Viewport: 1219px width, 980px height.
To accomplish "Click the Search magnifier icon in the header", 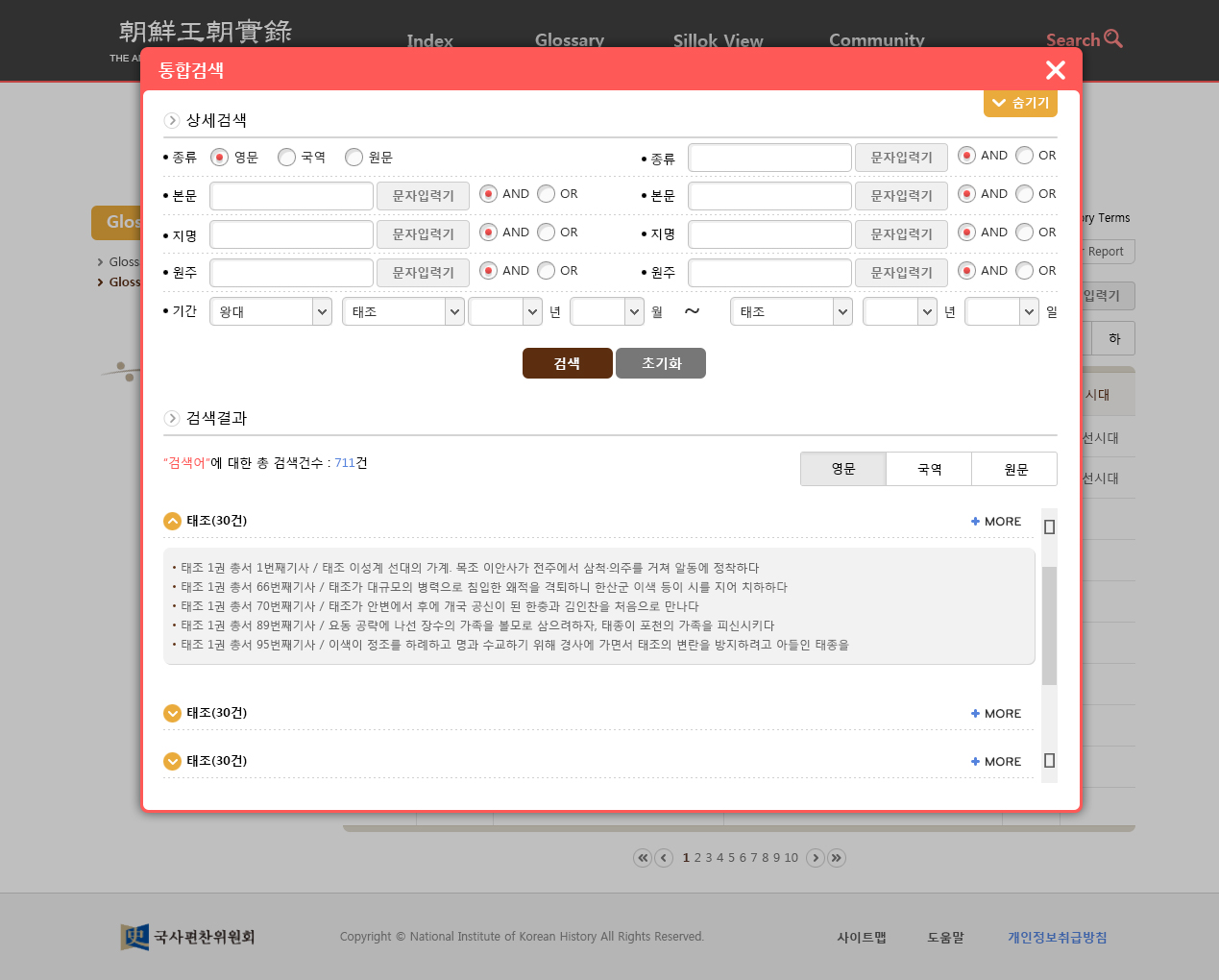I will (x=1114, y=39).
